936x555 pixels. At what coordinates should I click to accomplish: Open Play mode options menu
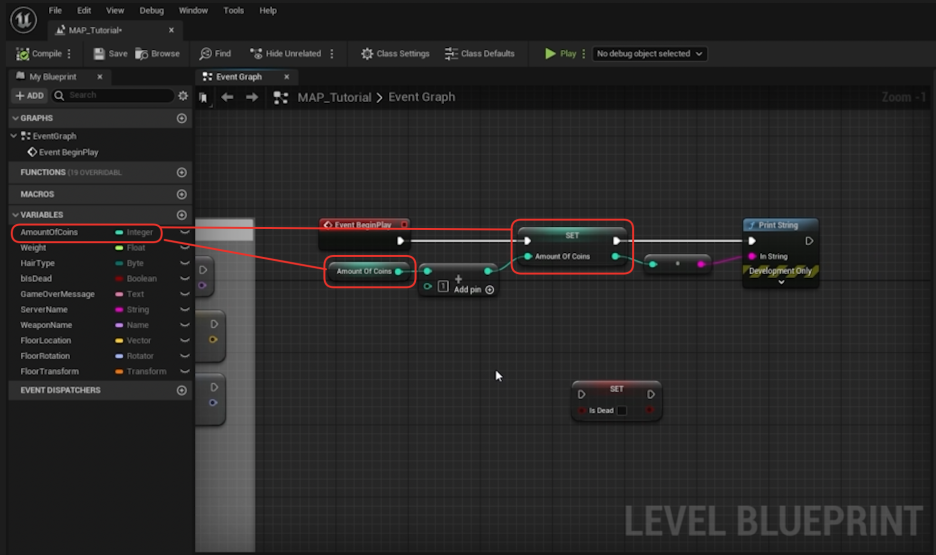(x=584, y=54)
